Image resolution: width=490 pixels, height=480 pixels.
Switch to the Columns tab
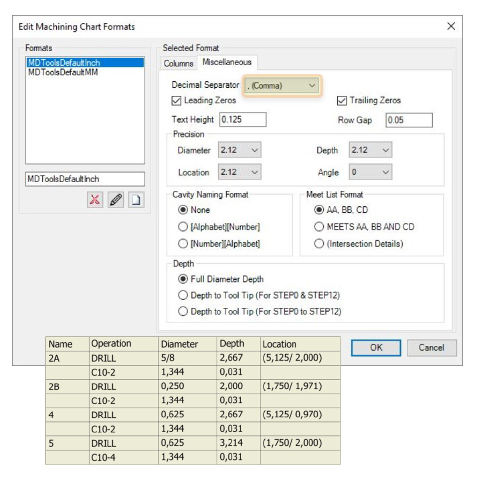(178, 63)
